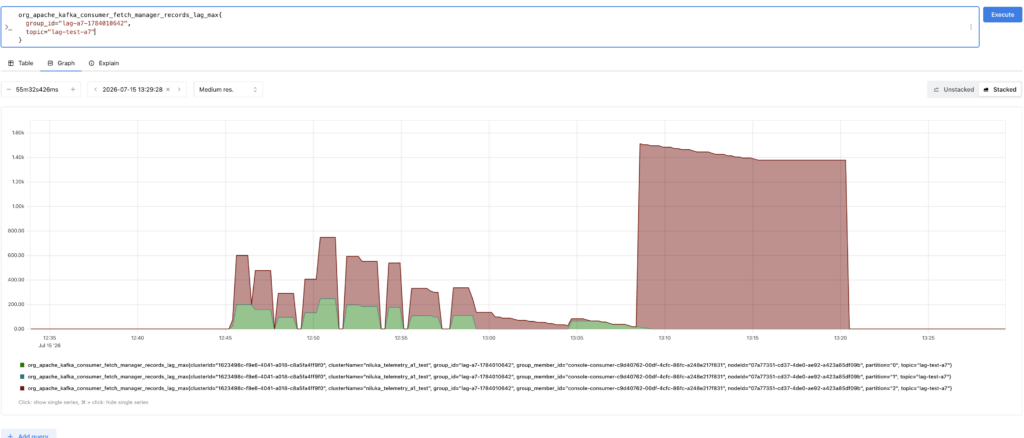The width and height of the screenshot is (1024, 438).
Task: Switch graph to Unstacked mode
Action: [x=953, y=89]
